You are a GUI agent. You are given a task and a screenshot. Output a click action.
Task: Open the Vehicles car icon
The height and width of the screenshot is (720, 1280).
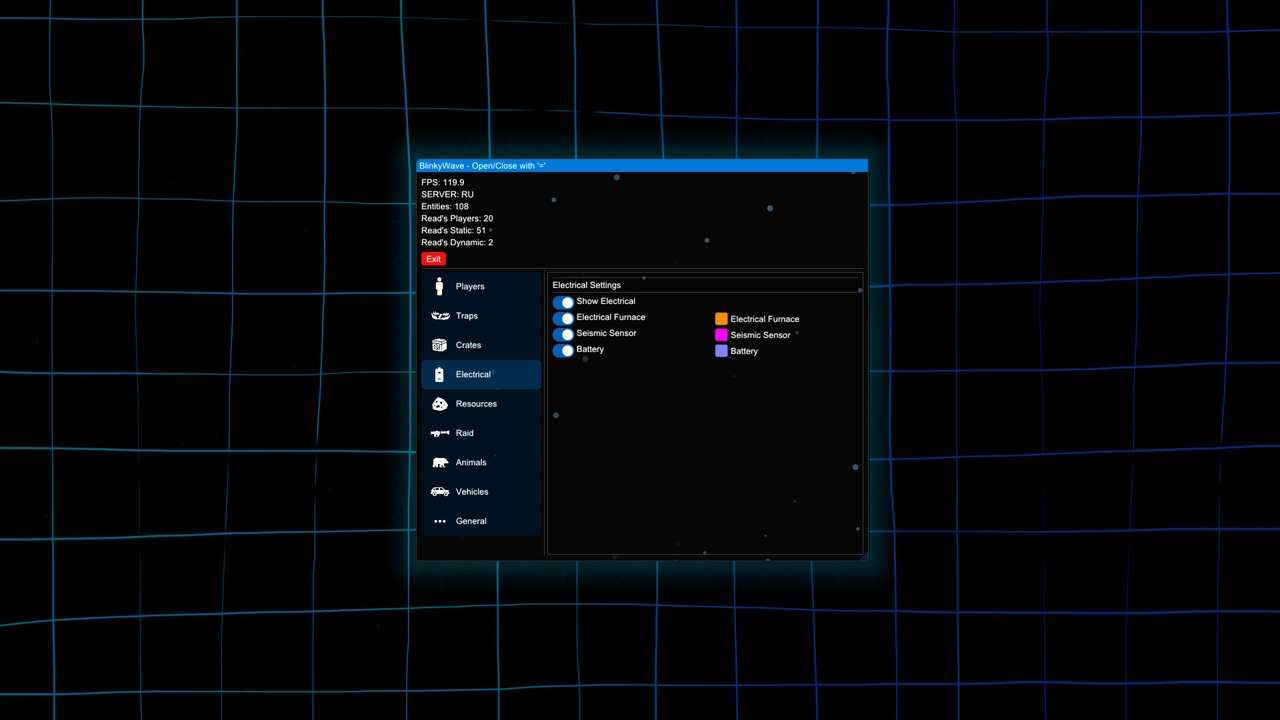tap(440, 492)
